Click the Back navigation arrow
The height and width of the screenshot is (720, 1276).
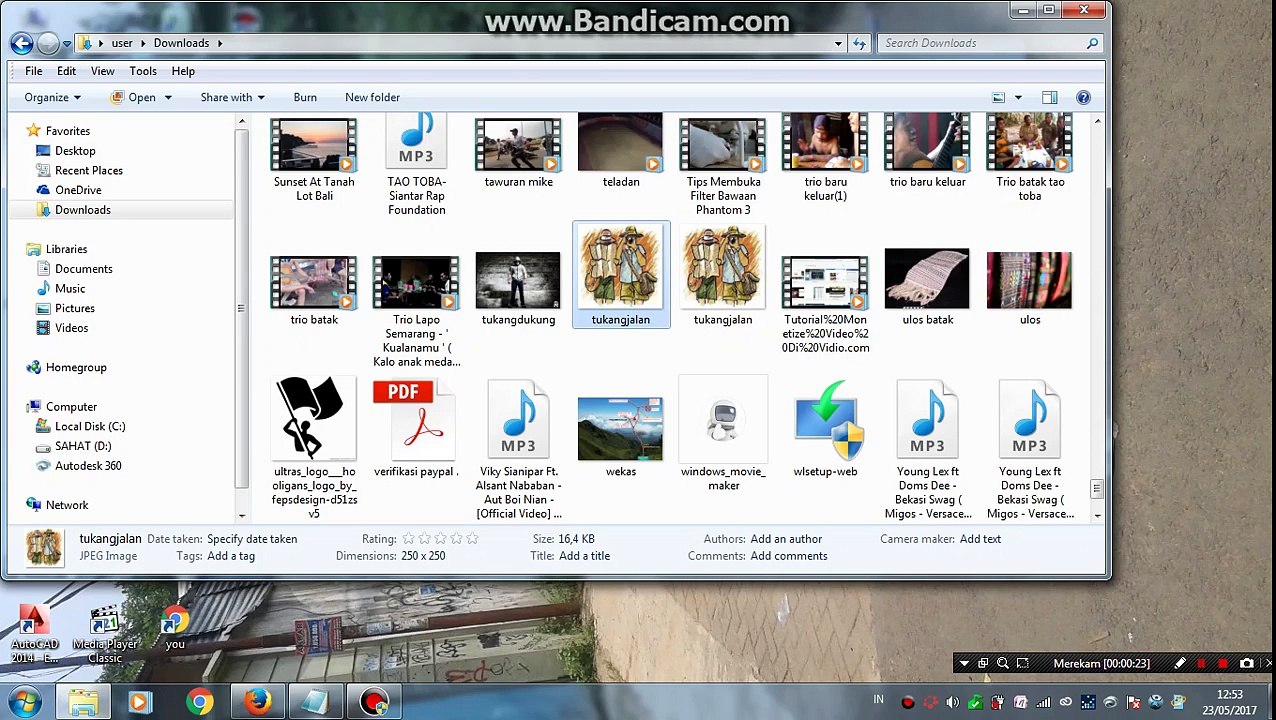click(21, 43)
